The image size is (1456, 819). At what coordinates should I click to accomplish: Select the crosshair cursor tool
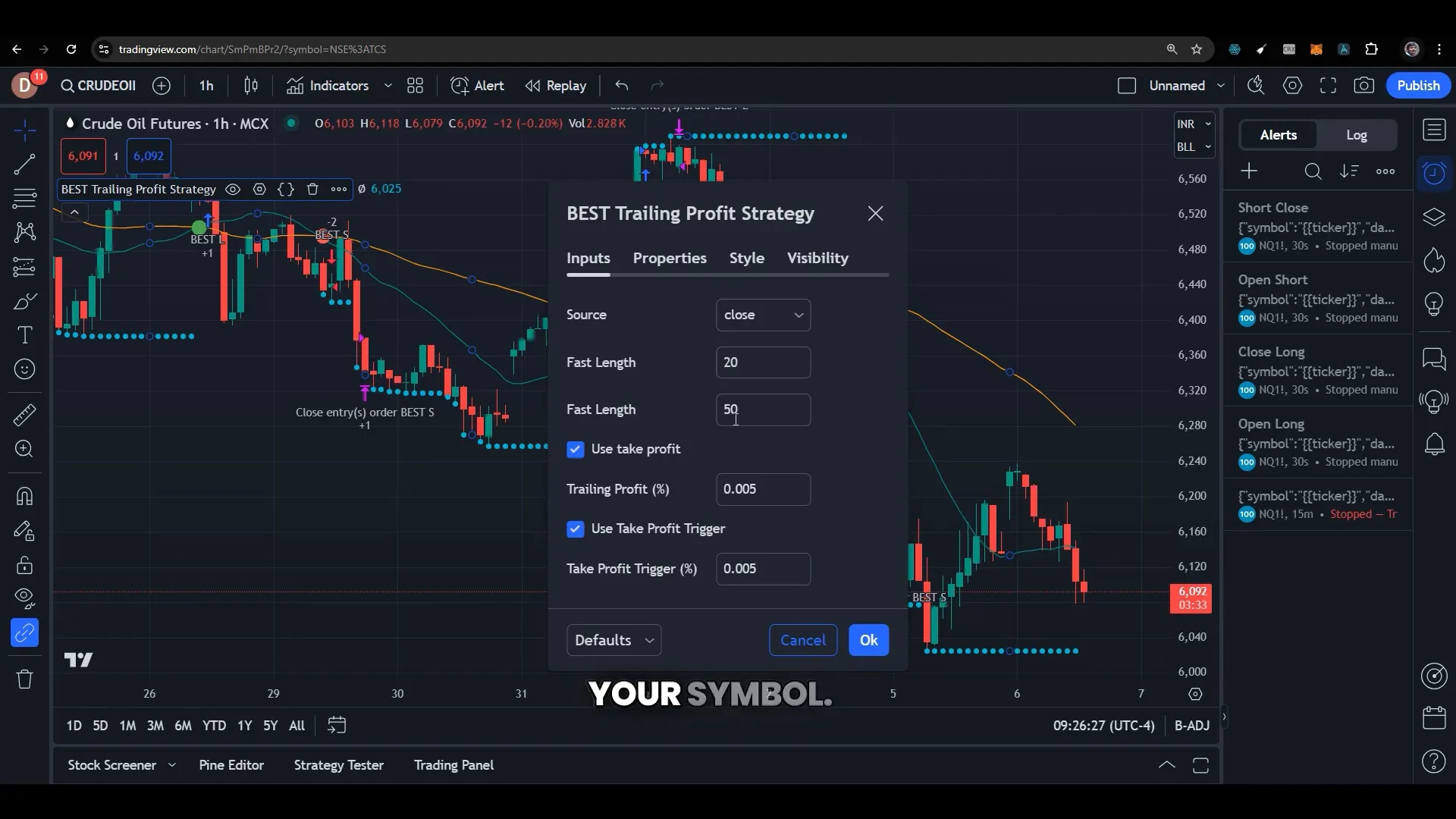click(24, 130)
